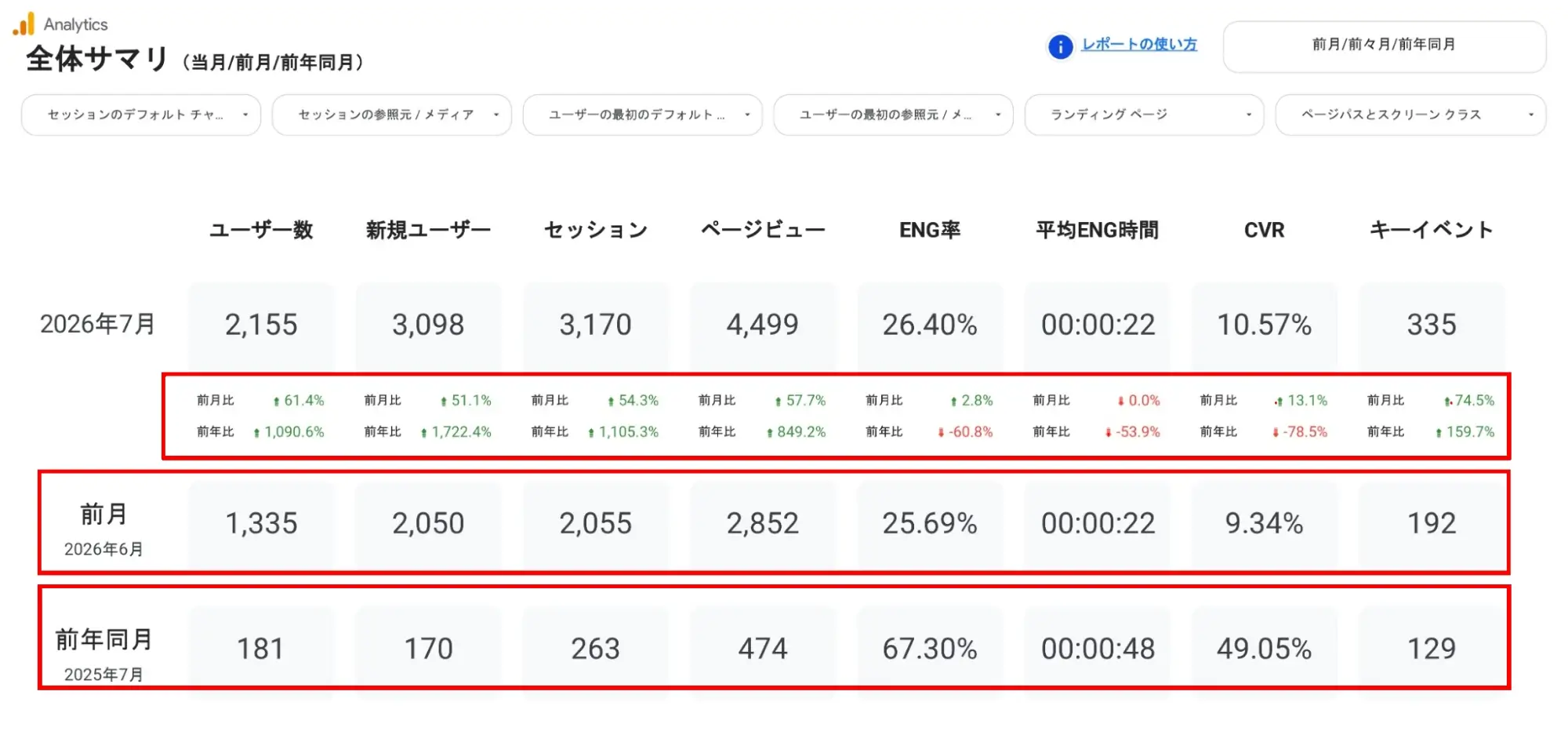Click the 前月/前々月/前年同月 button
This screenshot has height=753, width=1568.
[x=1384, y=46]
